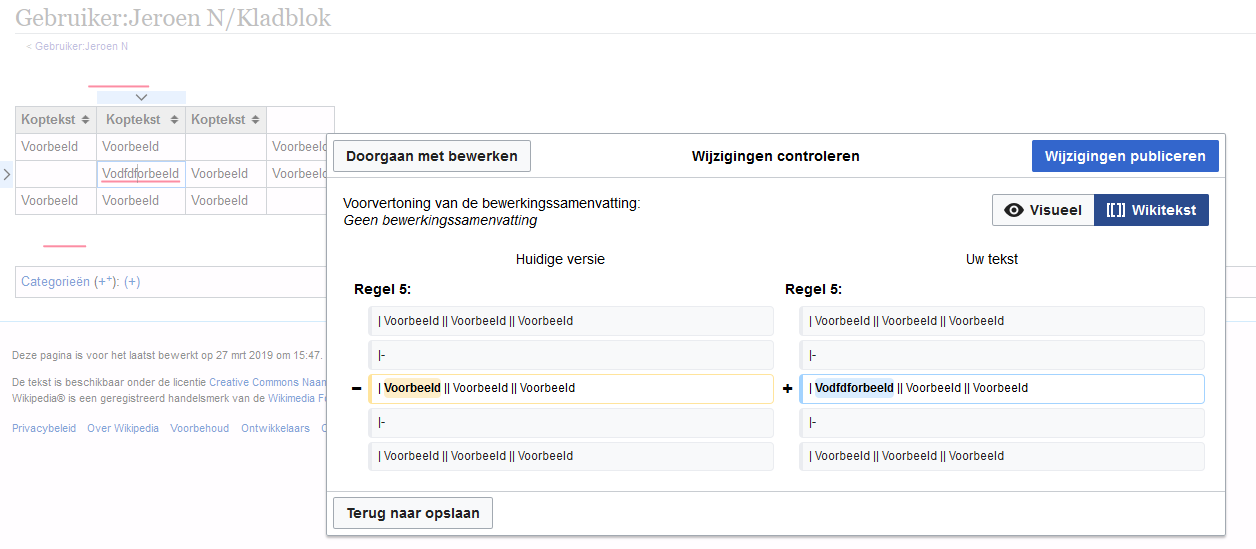Open the Gebruiker:Jeroen N parent page link
The image size is (1256, 549).
coord(80,46)
